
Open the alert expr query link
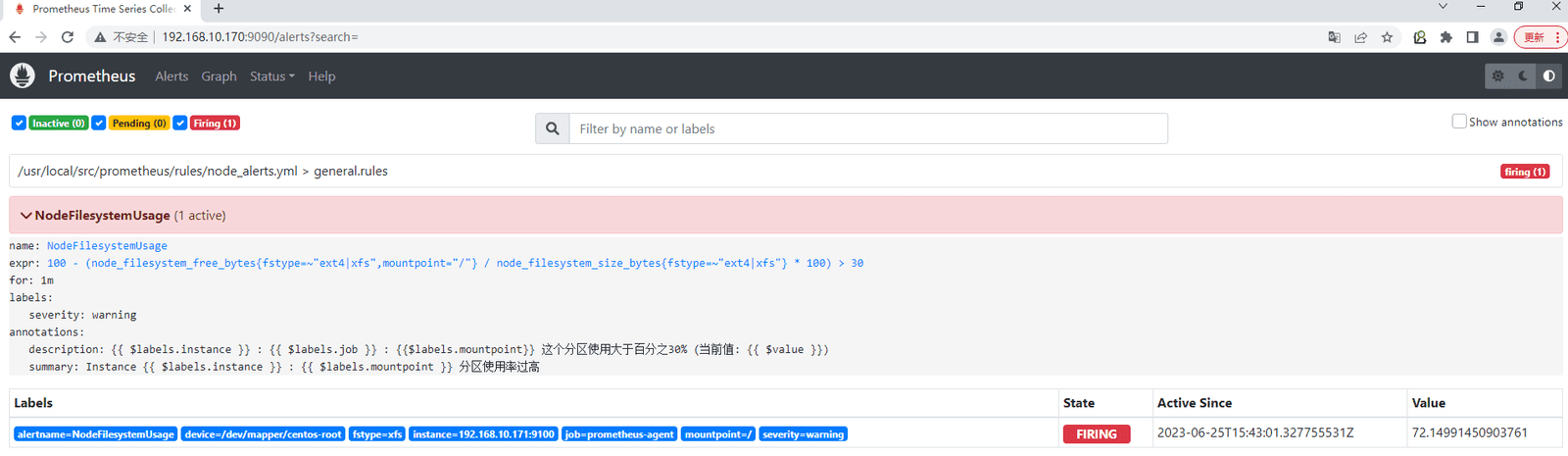[x=455, y=263]
